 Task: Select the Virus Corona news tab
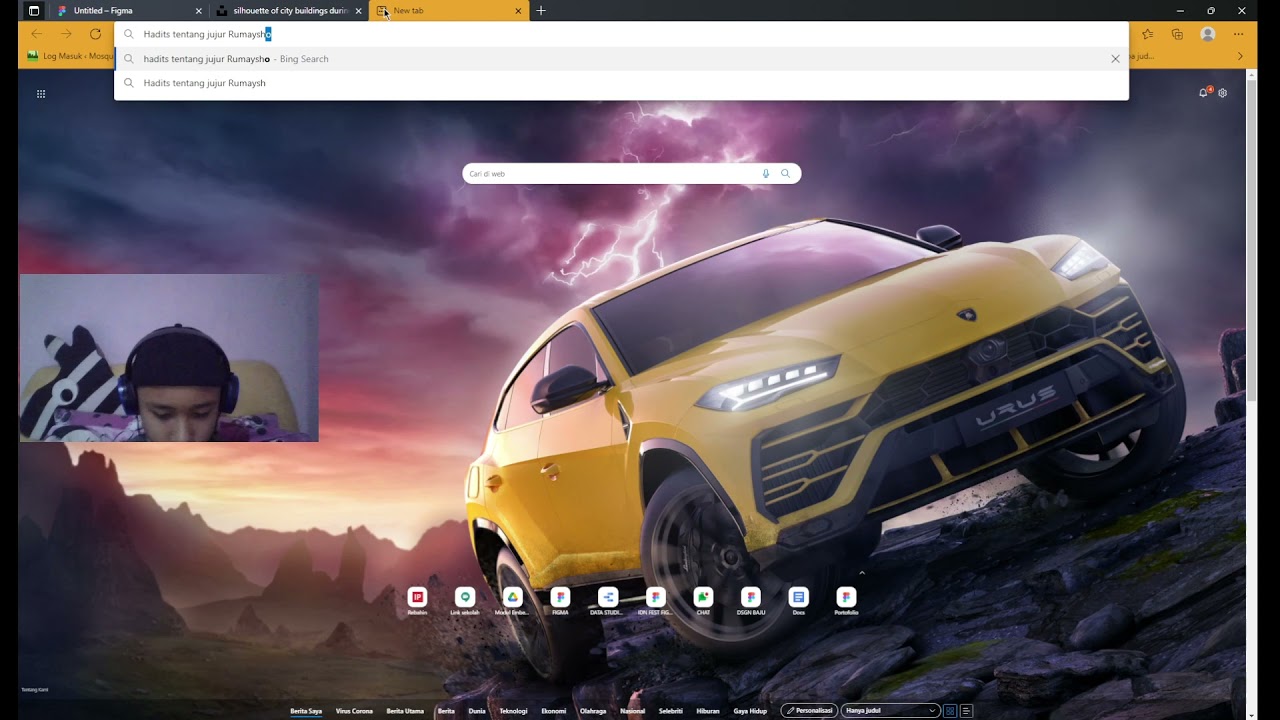[x=354, y=711]
